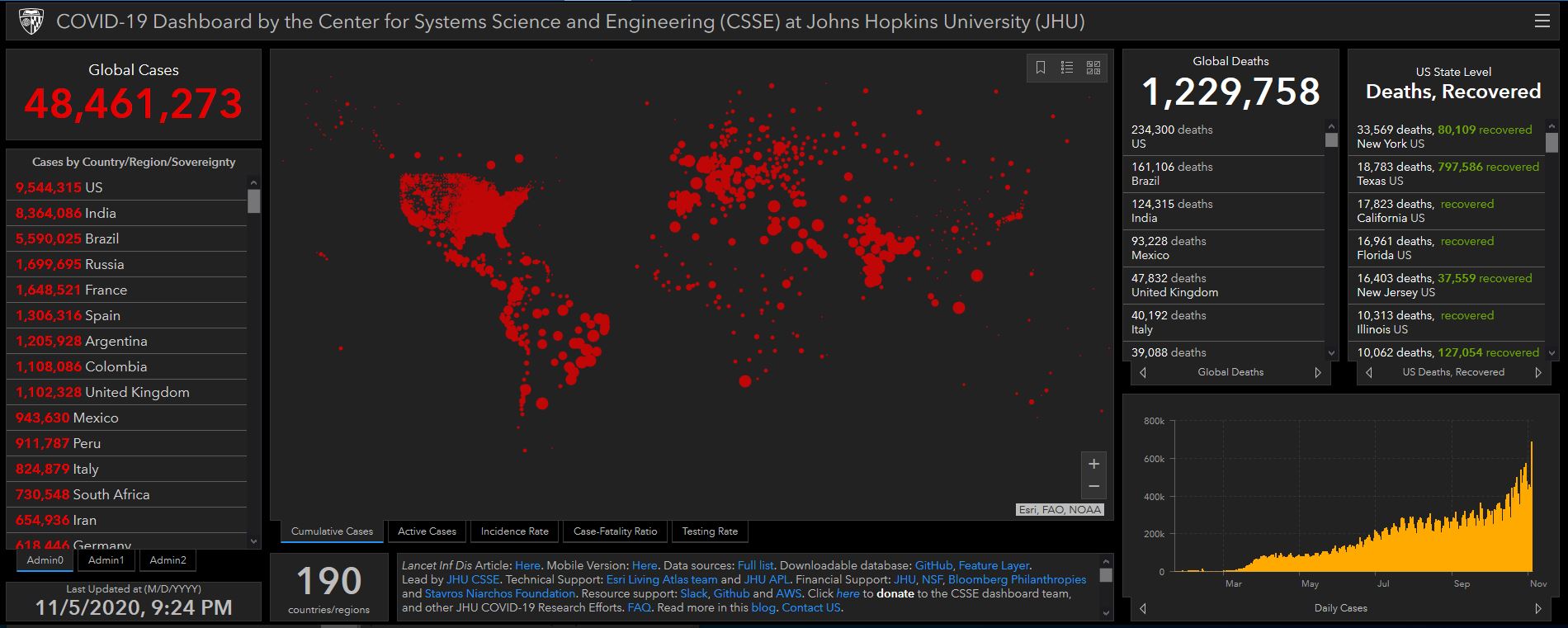Open the Feature Layer link
This screenshot has height=628, width=1568.
pos(994,565)
